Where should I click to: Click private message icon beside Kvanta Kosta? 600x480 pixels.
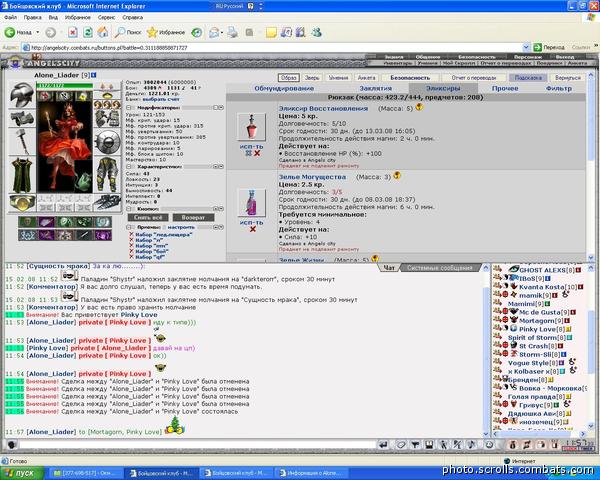click(497, 286)
